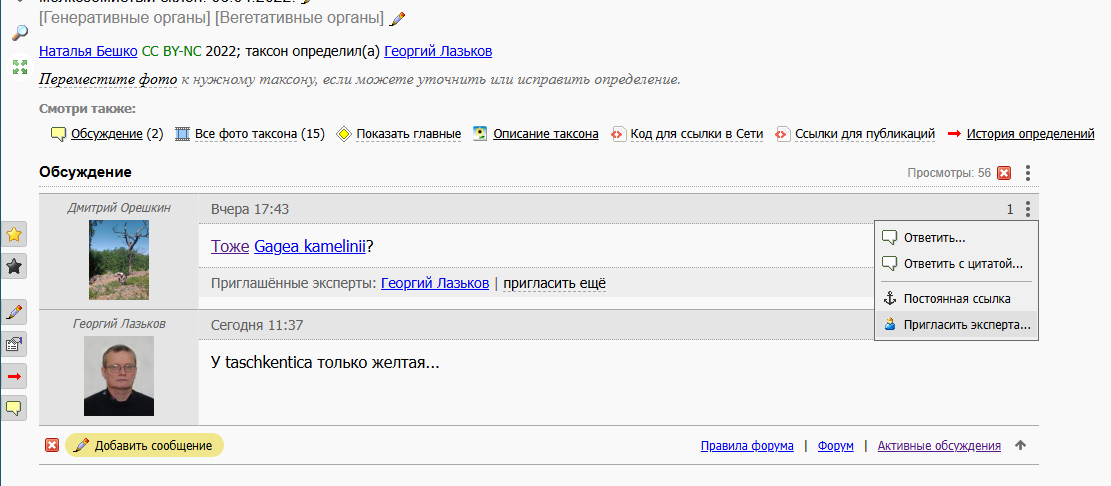Click the red arrow sidebar icon
Image resolution: width=1111 pixels, height=486 pixels.
click(x=15, y=376)
